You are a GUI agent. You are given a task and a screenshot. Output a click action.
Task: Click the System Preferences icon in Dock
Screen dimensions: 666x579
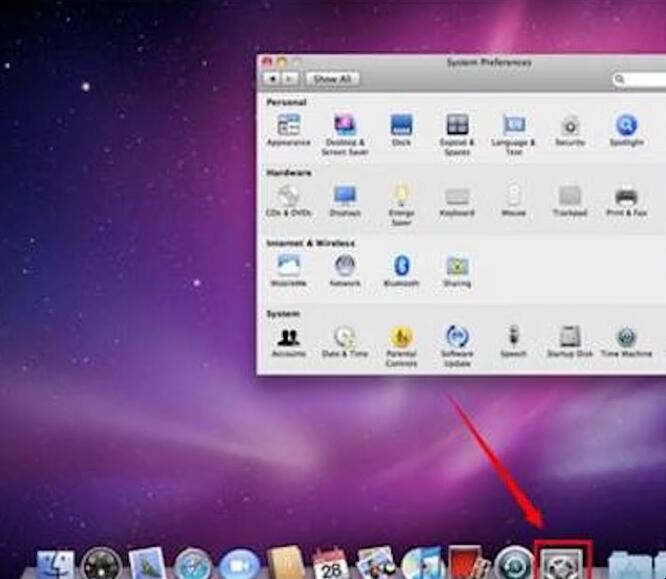[564, 562]
